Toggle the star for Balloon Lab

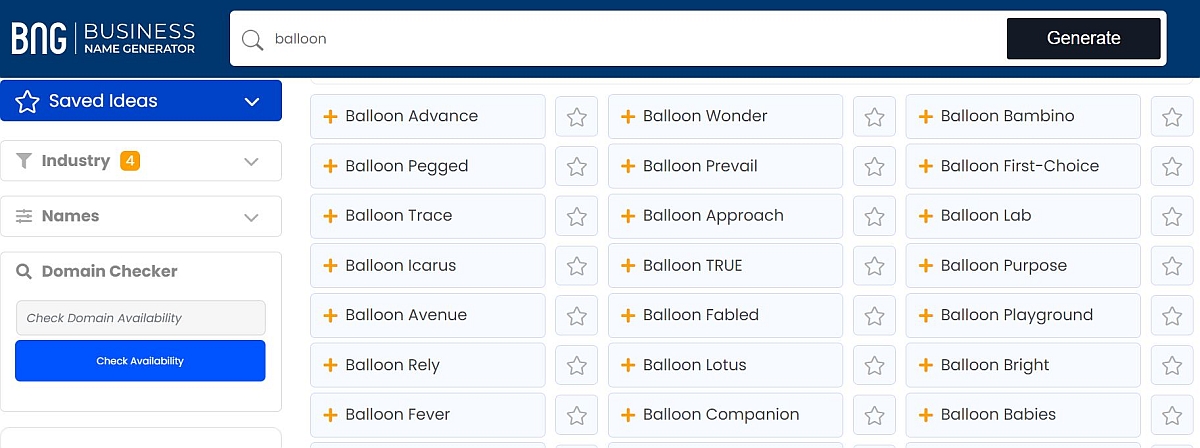pyautogui.click(x=1172, y=216)
